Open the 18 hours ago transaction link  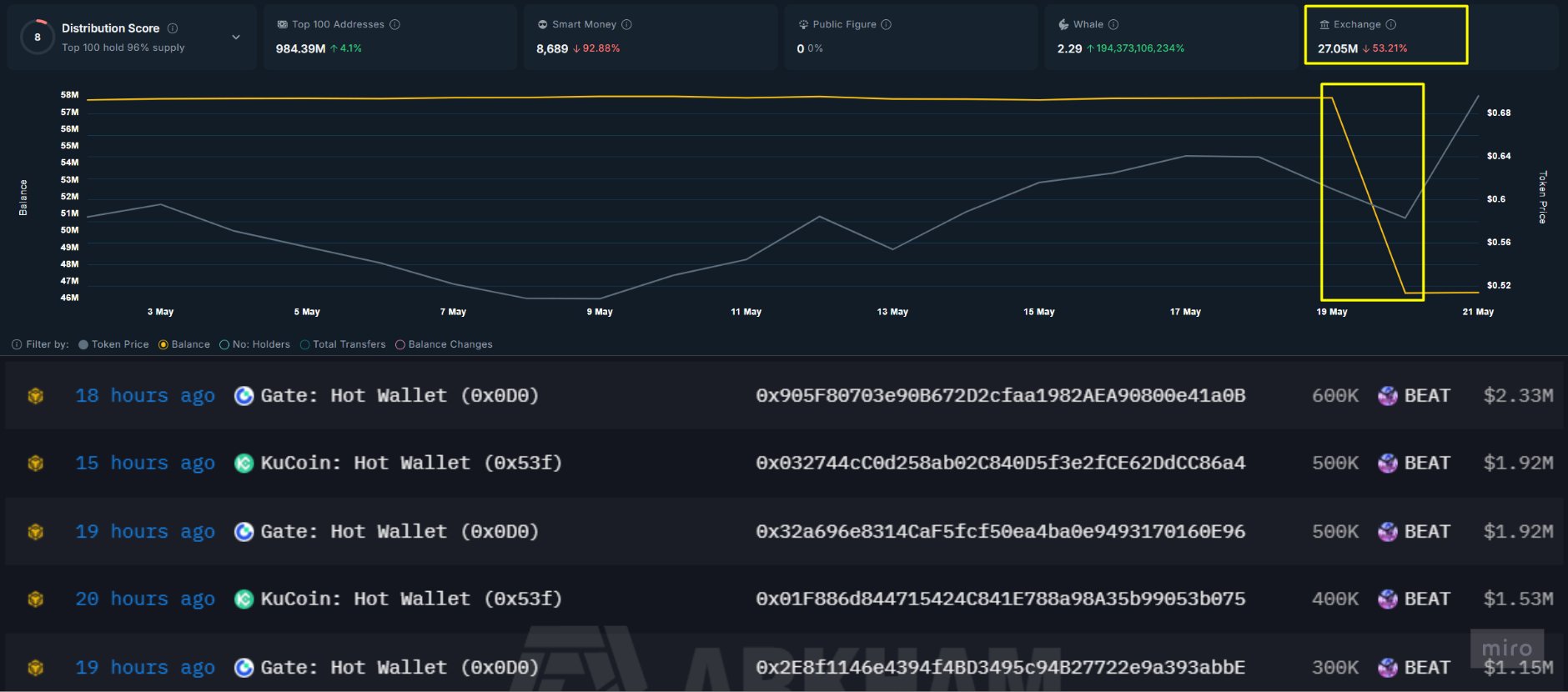(145, 396)
